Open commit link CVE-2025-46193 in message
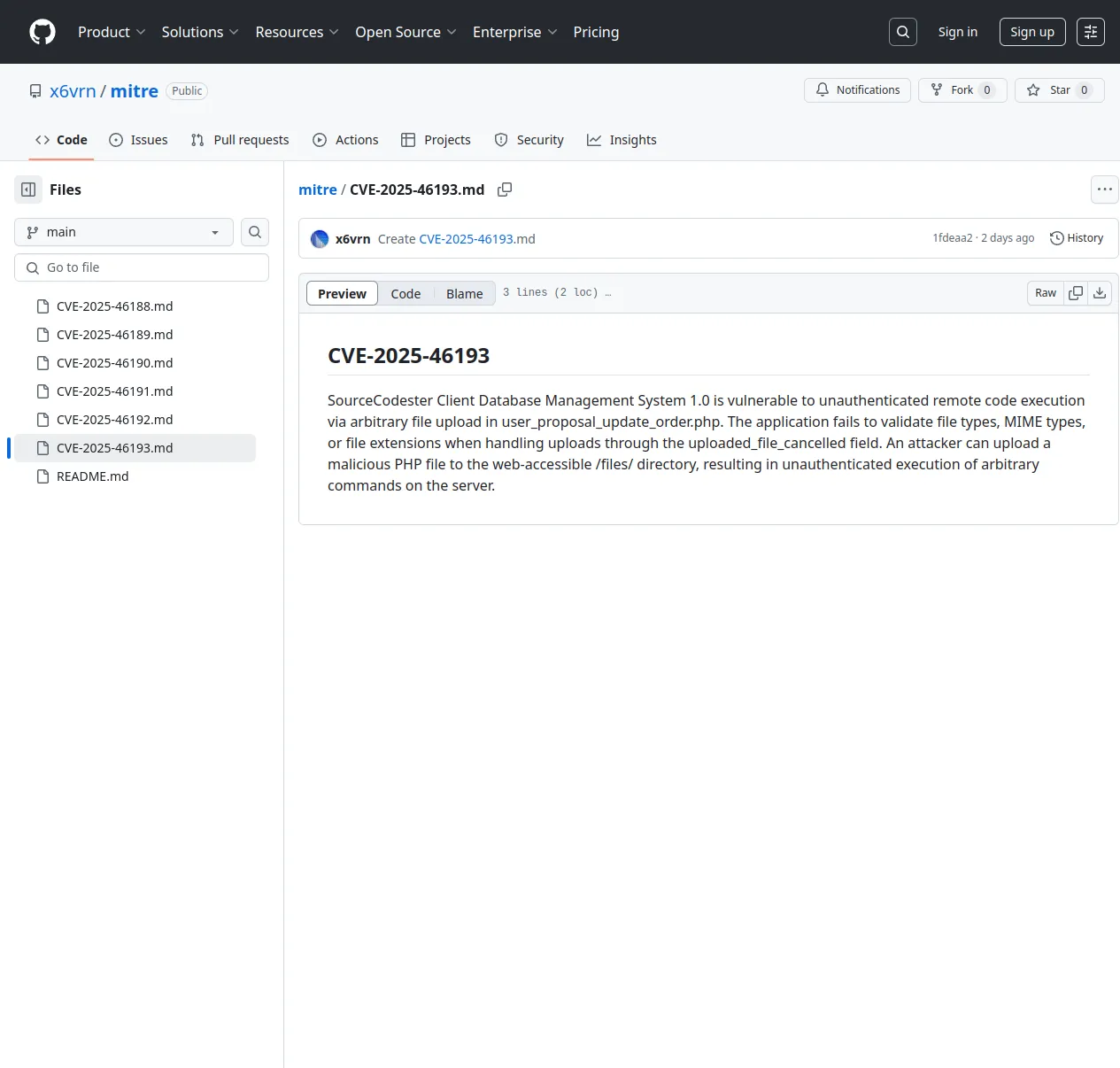Image resolution: width=1120 pixels, height=1068 pixels. point(467,239)
